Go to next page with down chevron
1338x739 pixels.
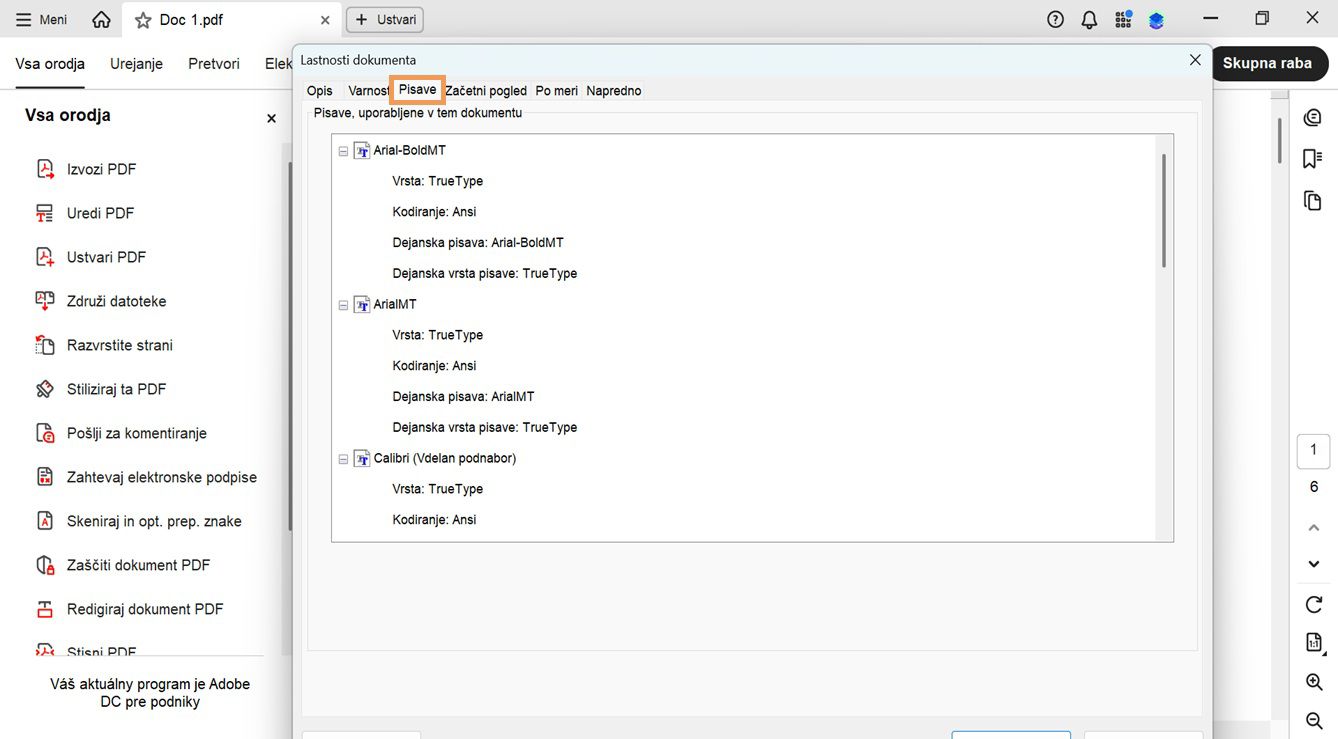1314,564
